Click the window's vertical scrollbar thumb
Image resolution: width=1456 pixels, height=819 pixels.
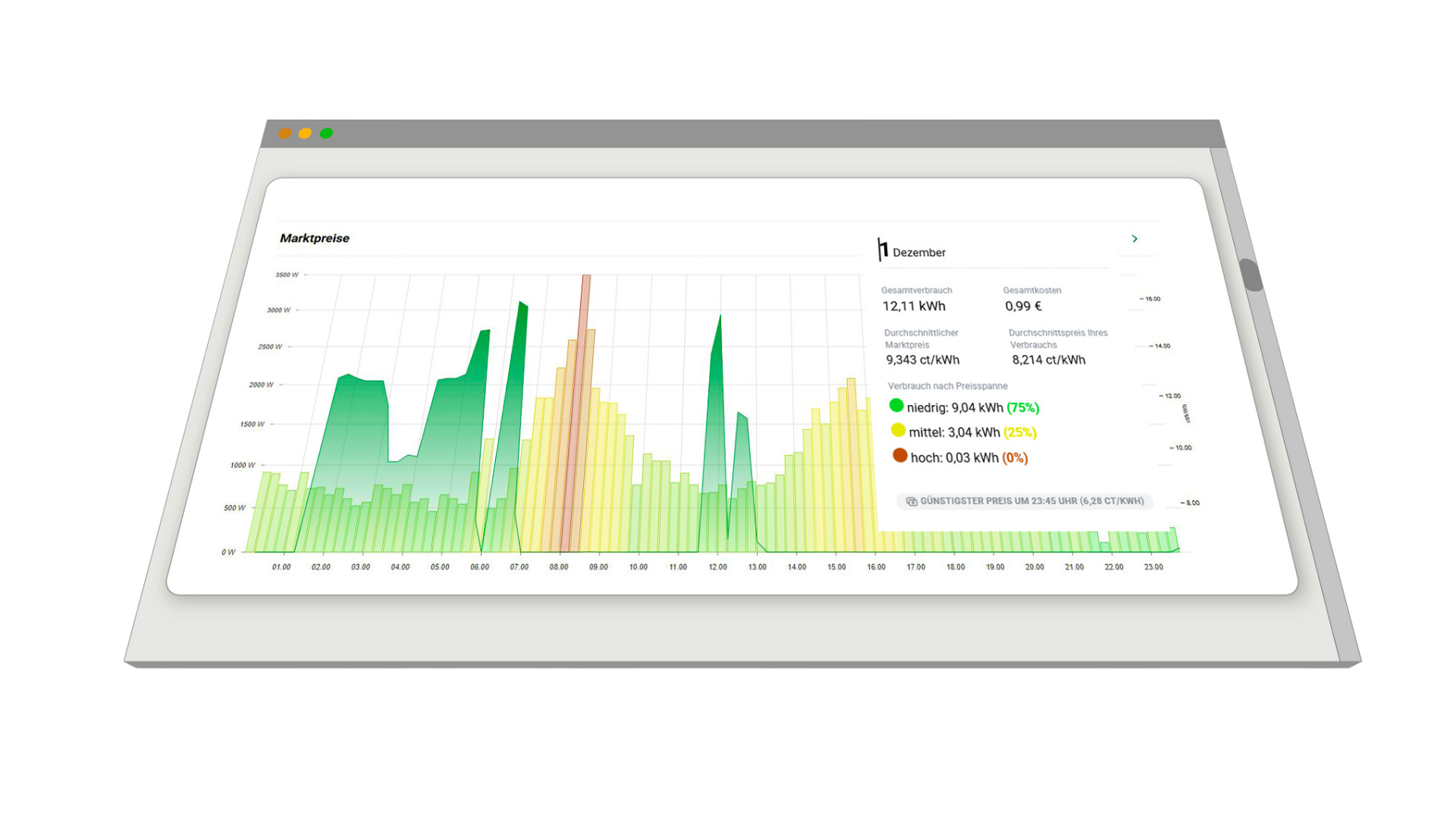[x=1250, y=275]
